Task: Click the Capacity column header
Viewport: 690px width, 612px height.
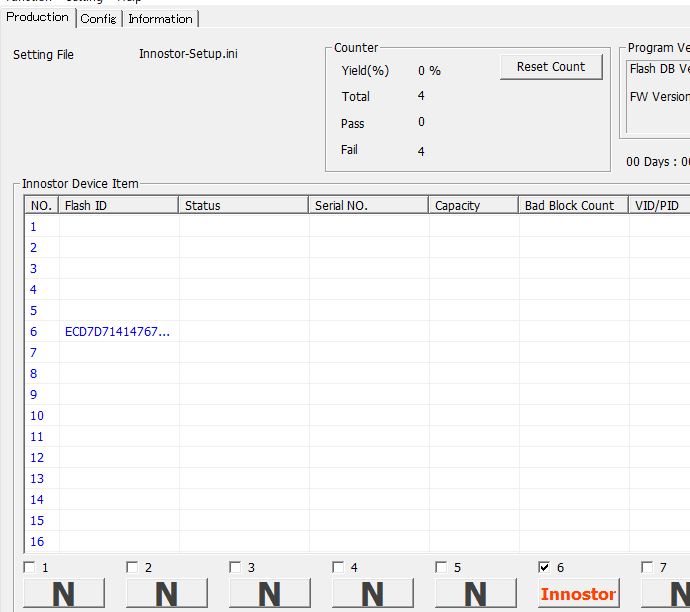Action: click(473, 205)
